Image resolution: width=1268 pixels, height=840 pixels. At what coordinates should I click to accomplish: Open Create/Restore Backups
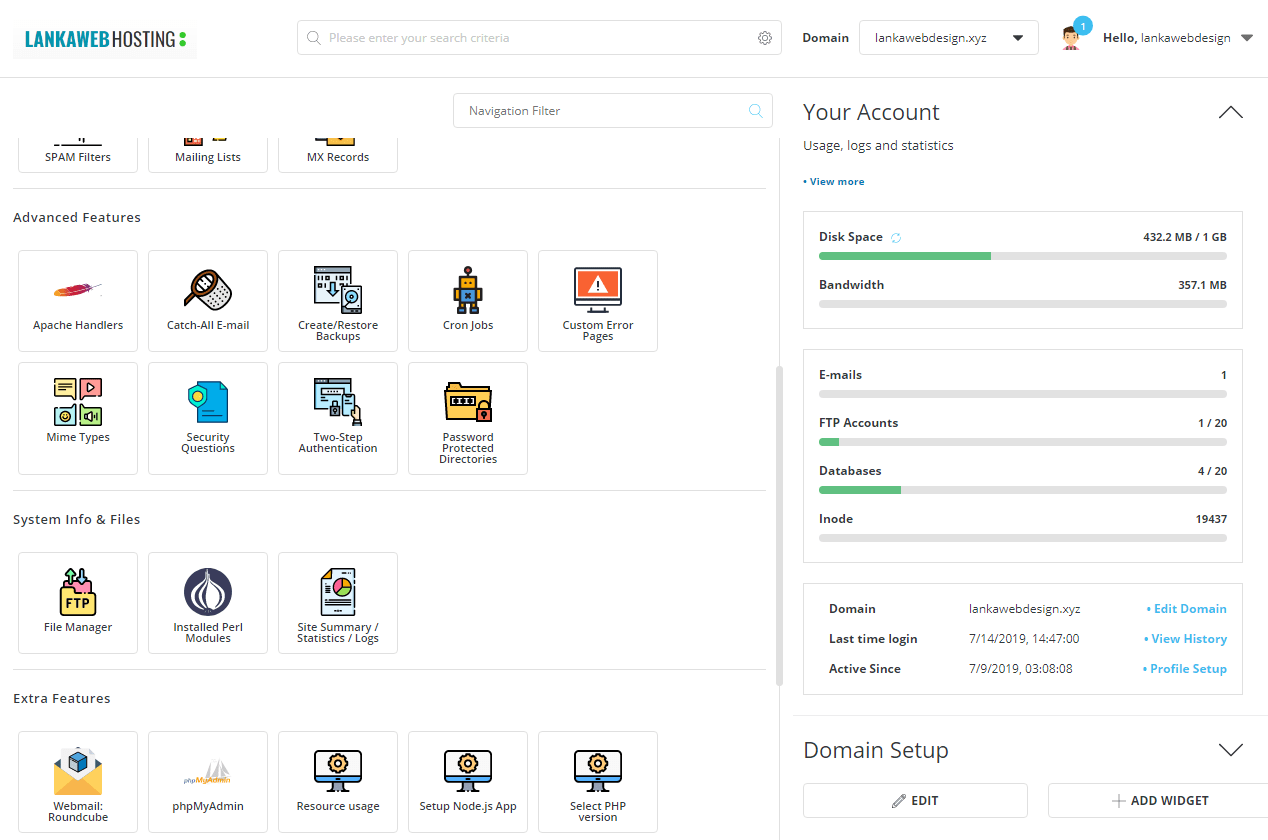(338, 300)
